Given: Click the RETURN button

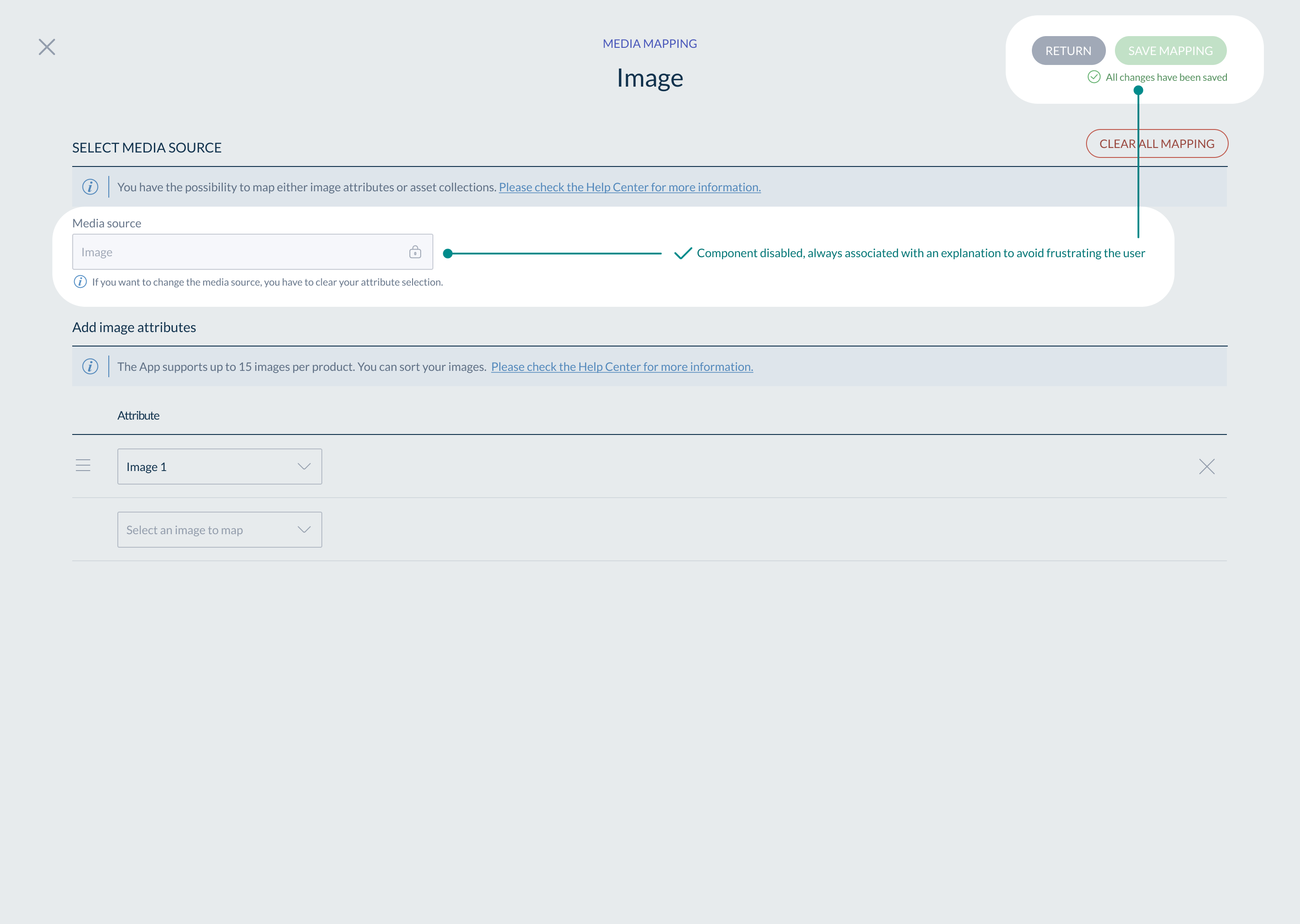Looking at the screenshot, I should pos(1068,51).
